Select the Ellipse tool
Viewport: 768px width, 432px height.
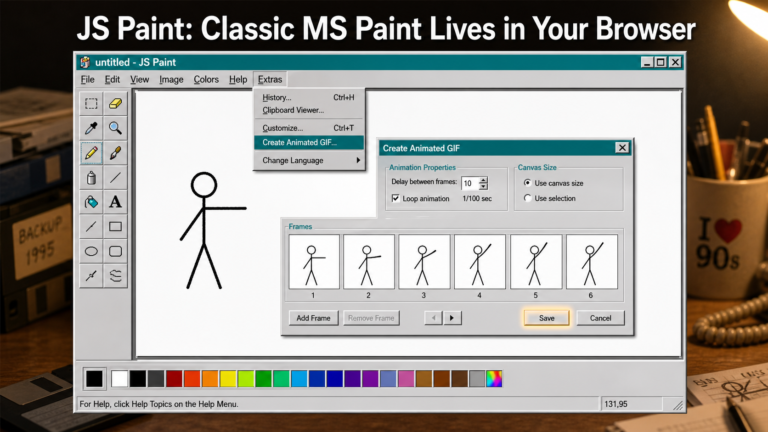(x=91, y=251)
